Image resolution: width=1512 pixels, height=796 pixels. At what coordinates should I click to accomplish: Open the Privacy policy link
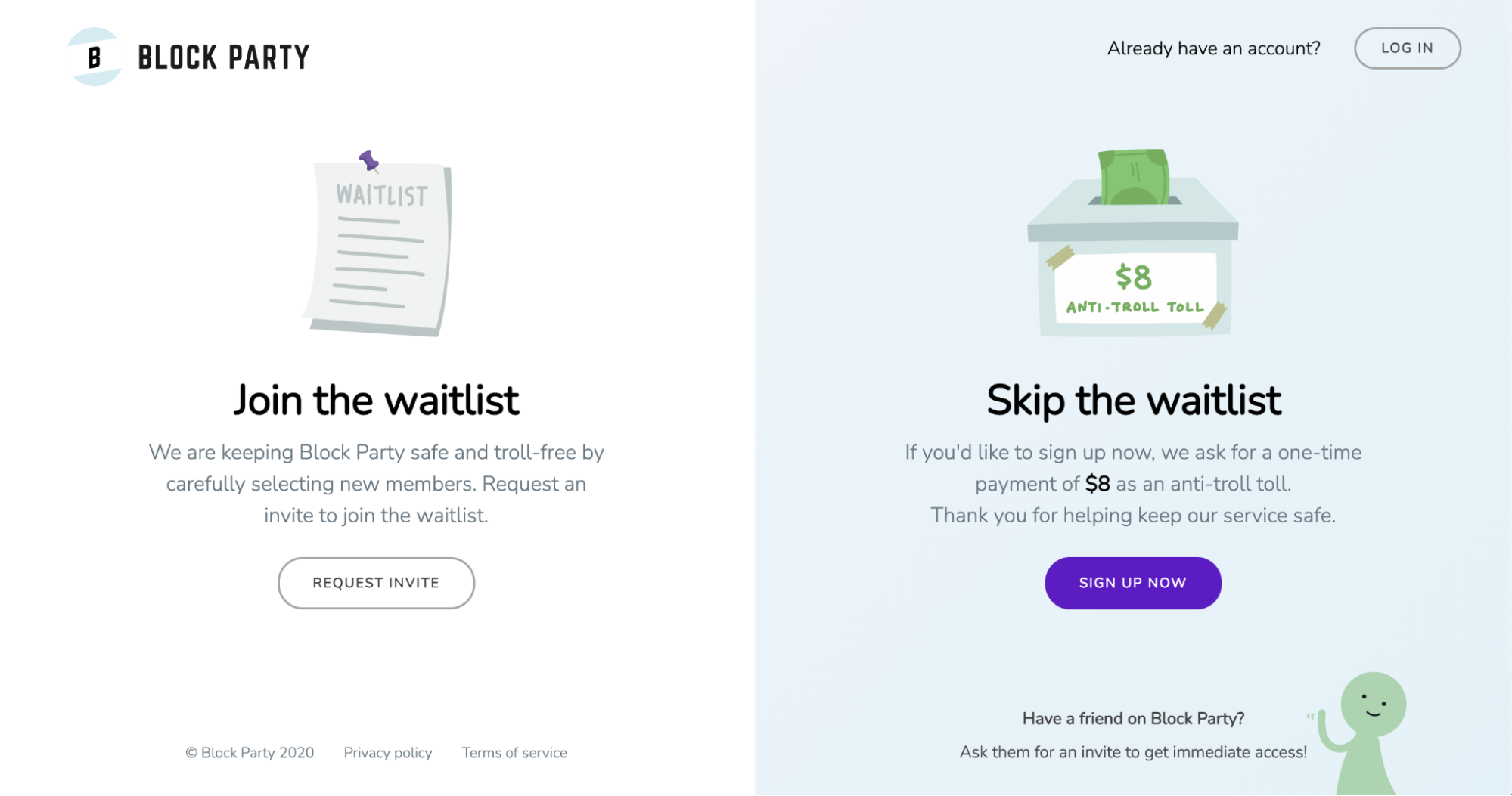pos(388,753)
